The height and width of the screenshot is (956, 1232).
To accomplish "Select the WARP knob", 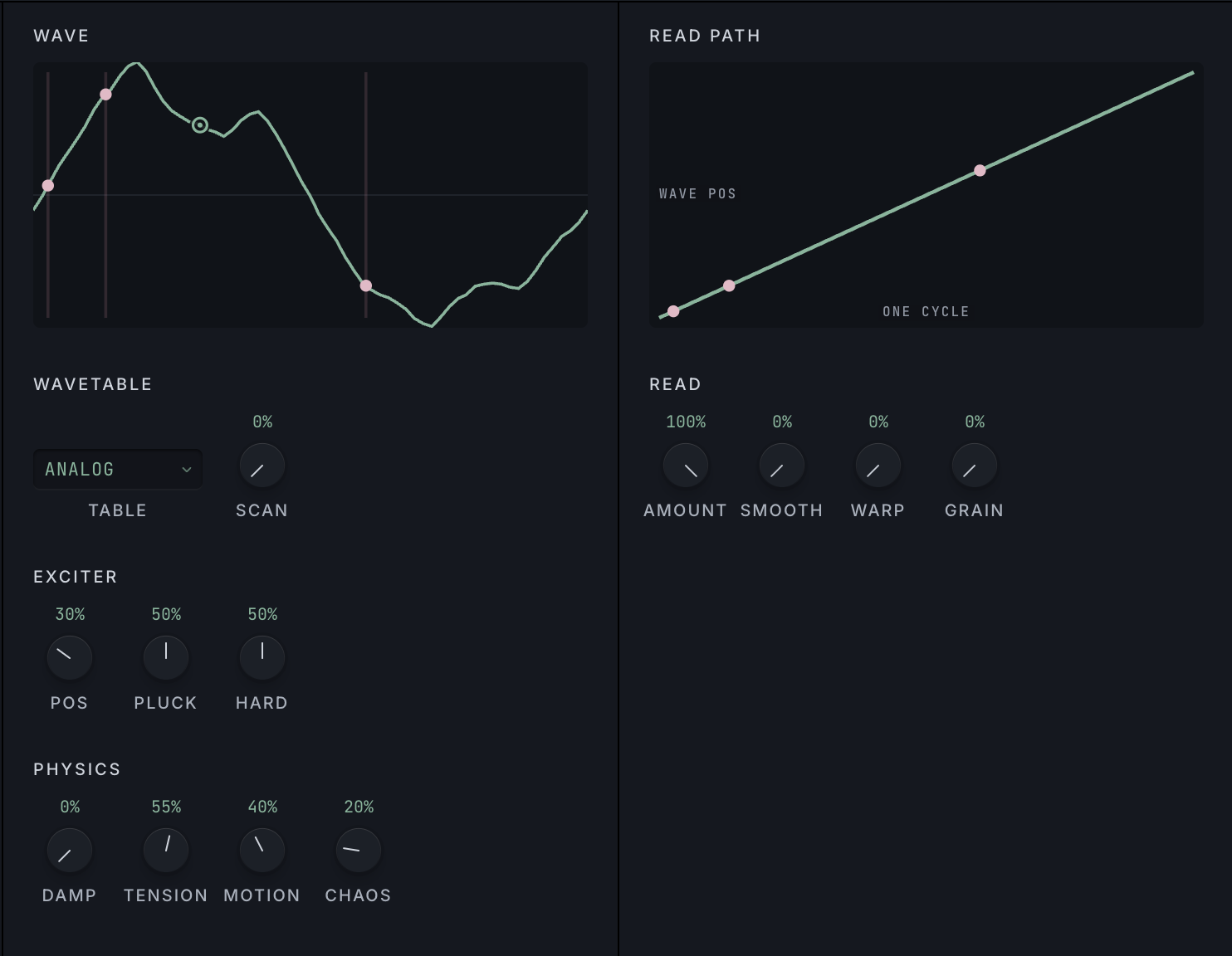I will [878, 466].
